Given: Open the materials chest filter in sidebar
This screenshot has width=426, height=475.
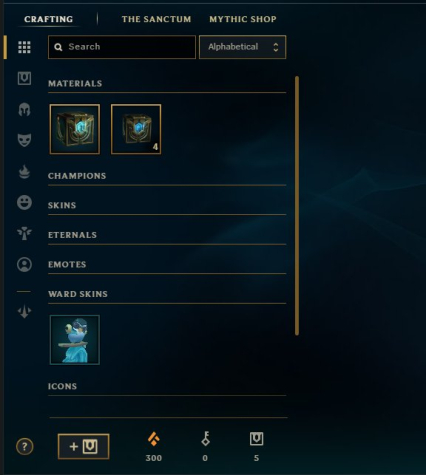Looking at the screenshot, I should click(24, 79).
